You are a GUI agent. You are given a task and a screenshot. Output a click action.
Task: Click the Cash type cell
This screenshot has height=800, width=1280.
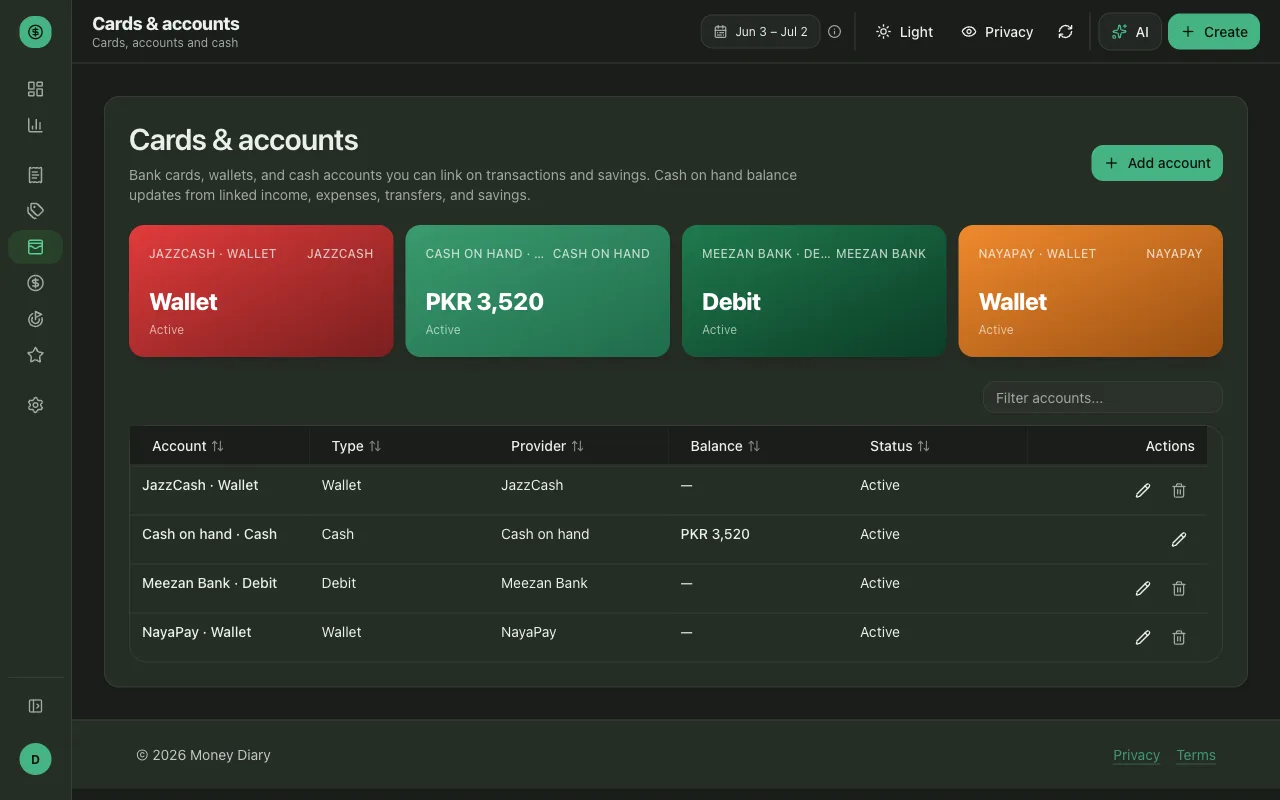click(338, 534)
